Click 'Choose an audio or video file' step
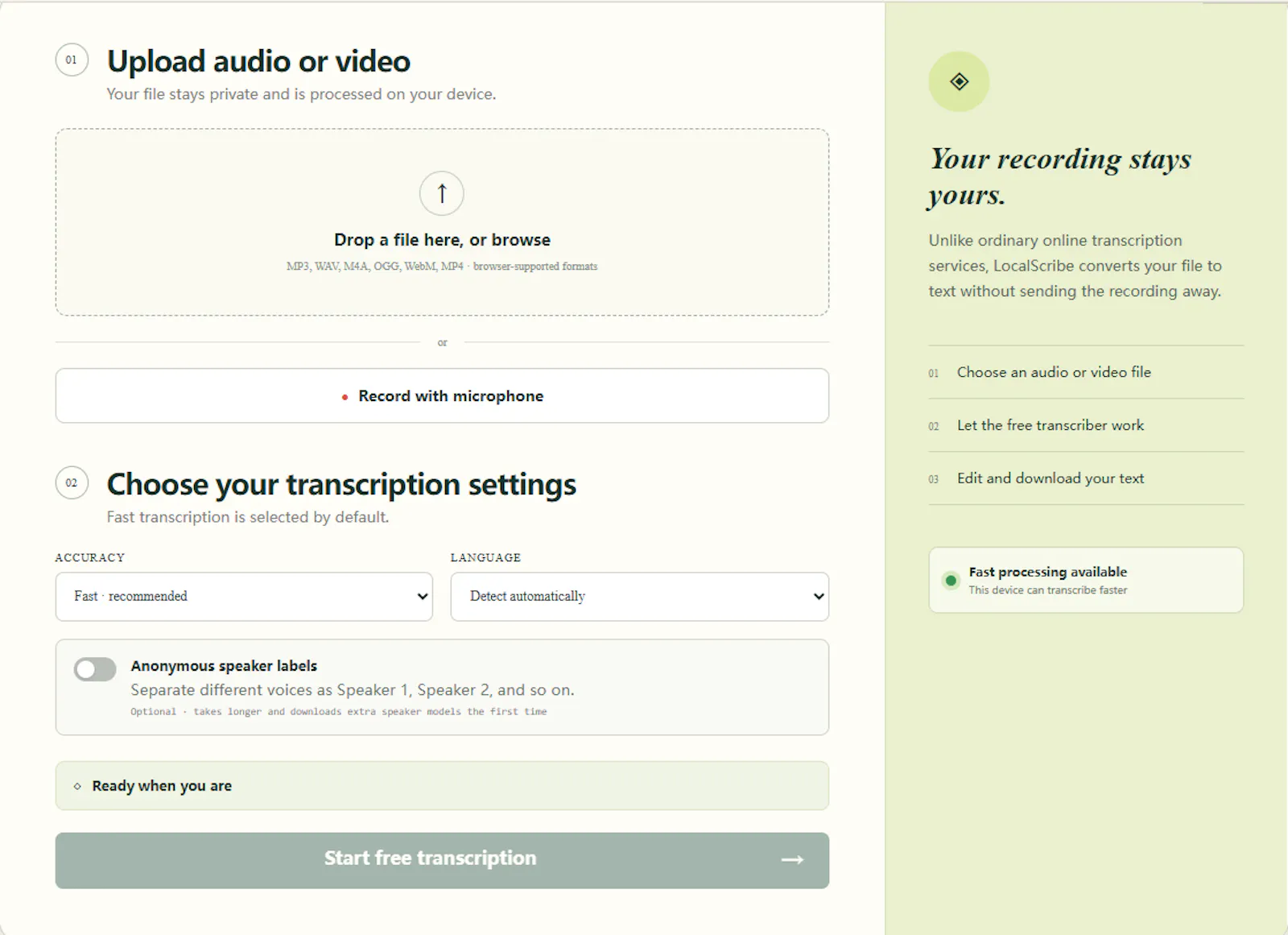This screenshot has width=1288, height=935. [1086, 372]
